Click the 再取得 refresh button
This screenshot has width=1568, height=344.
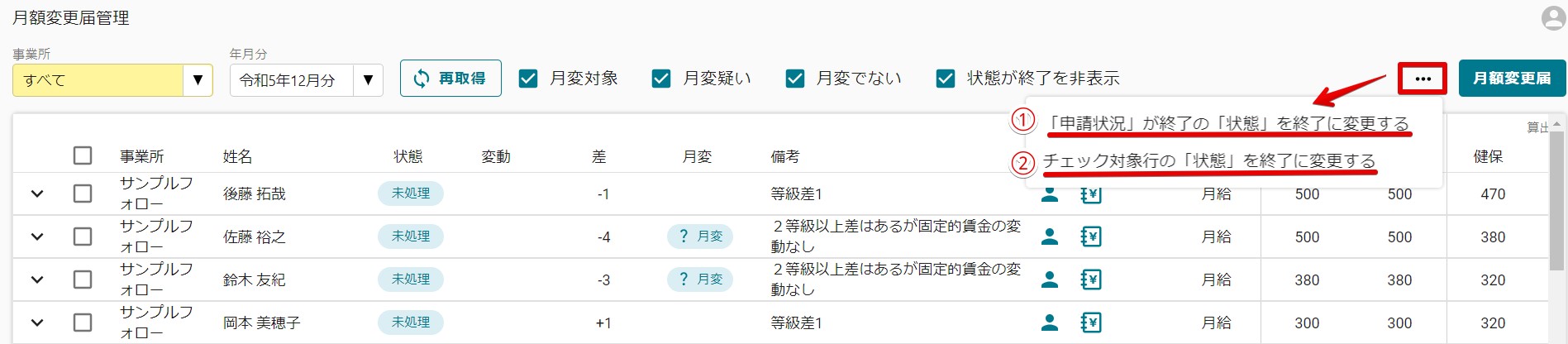[x=450, y=79]
